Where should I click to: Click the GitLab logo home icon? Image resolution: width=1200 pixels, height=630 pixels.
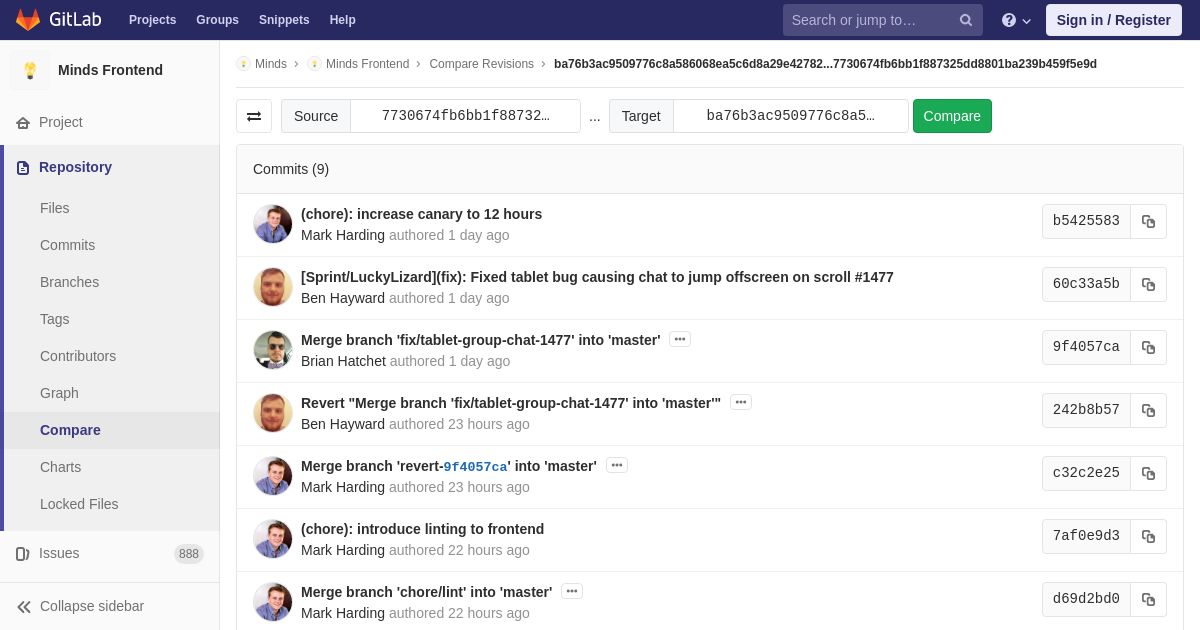[28, 20]
